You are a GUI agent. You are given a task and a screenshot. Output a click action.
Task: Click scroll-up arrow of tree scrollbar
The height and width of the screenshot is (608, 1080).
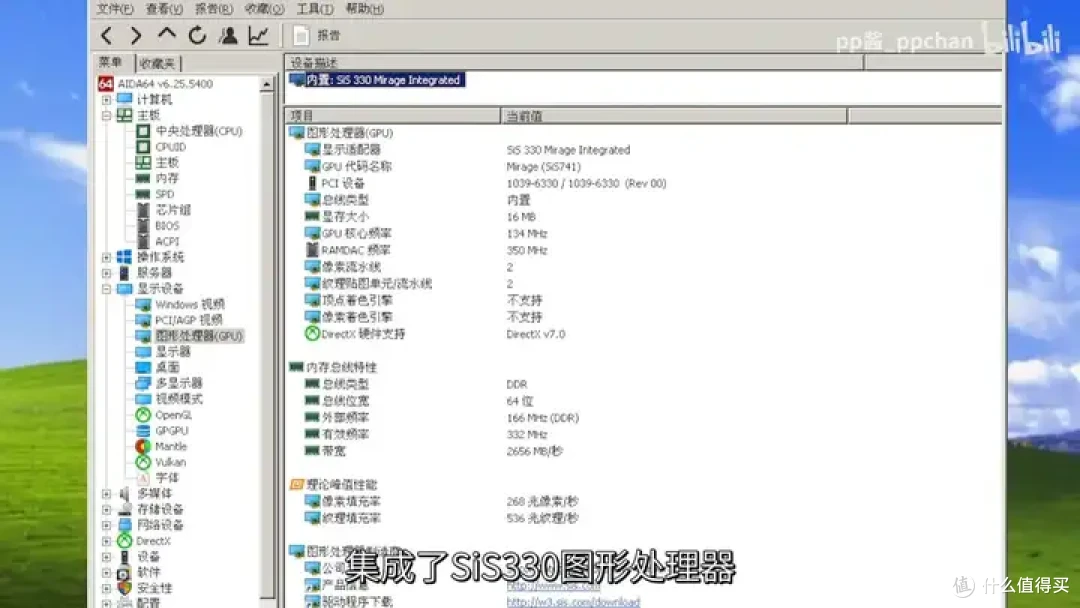click(267, 84)
